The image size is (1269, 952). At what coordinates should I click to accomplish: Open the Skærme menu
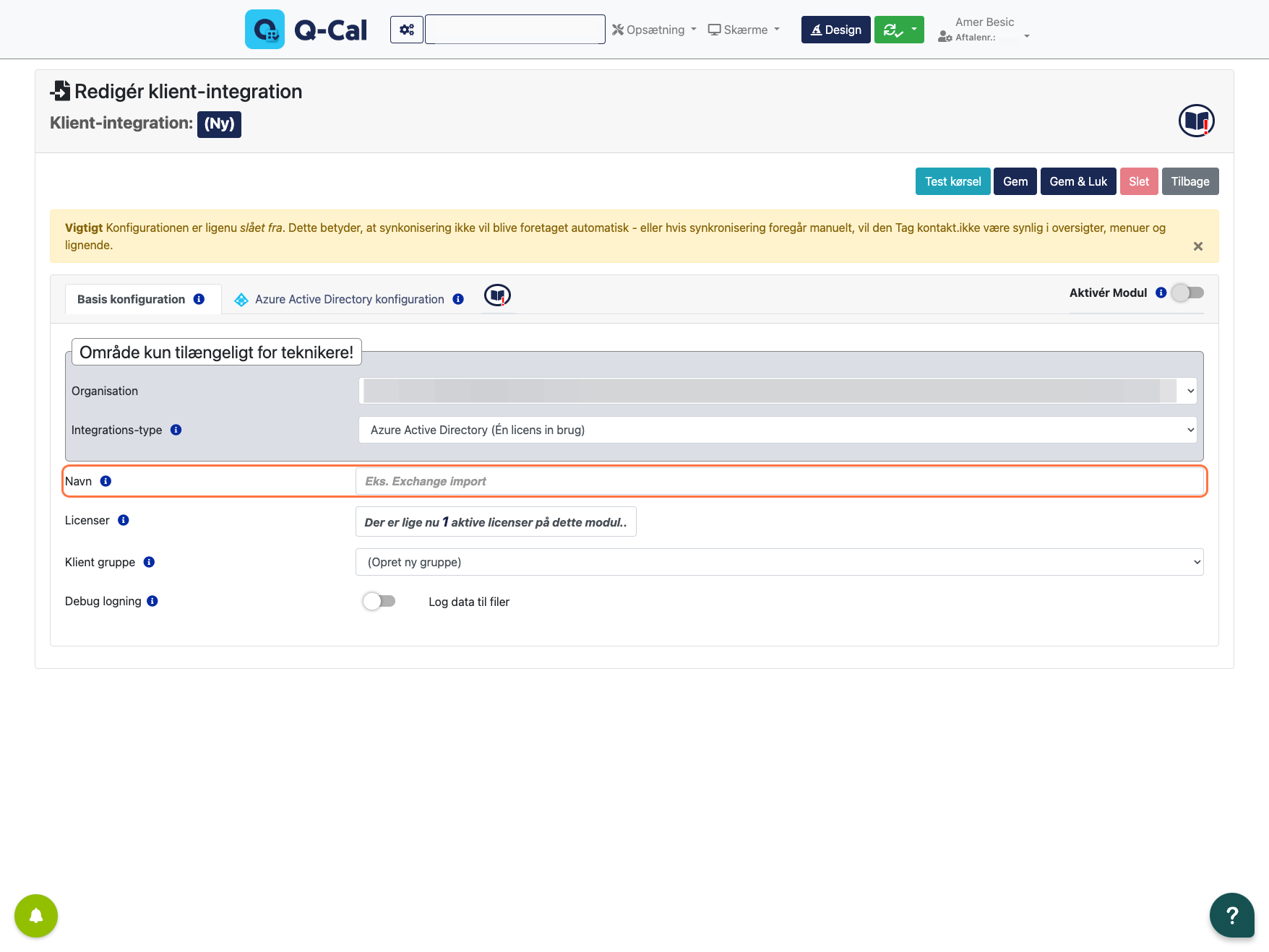pyautogui.click(x=744, y=30)
